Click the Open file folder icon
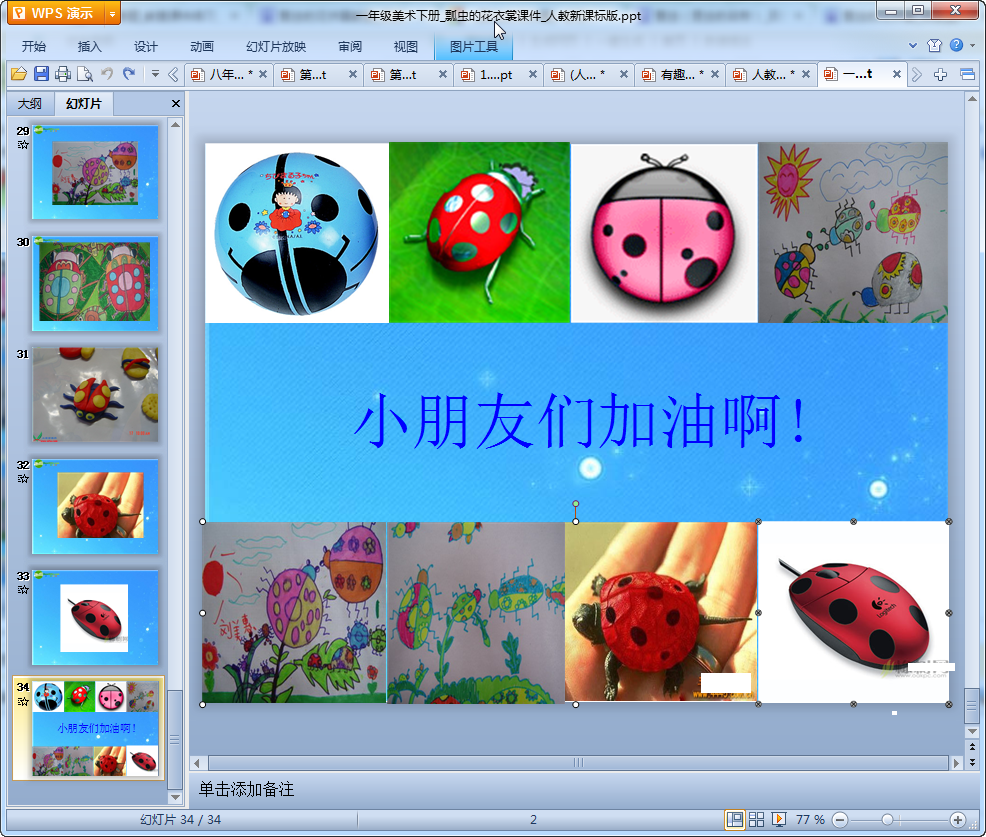 pyautogui.click(x=19, y=74)
